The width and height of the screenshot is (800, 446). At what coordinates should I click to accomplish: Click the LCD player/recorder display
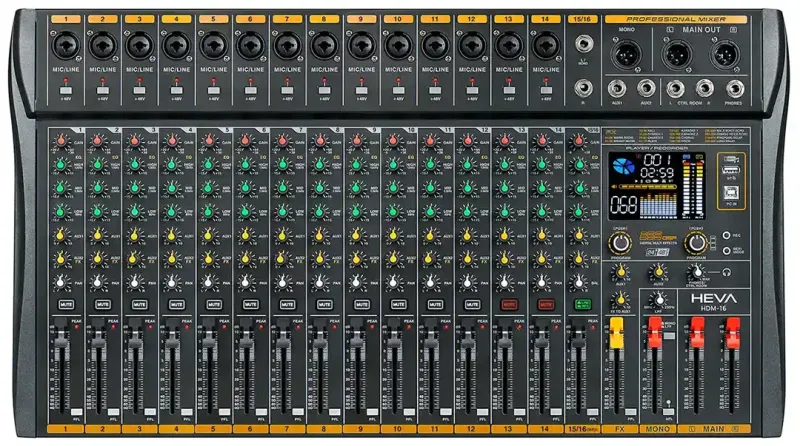coord(657,186)
